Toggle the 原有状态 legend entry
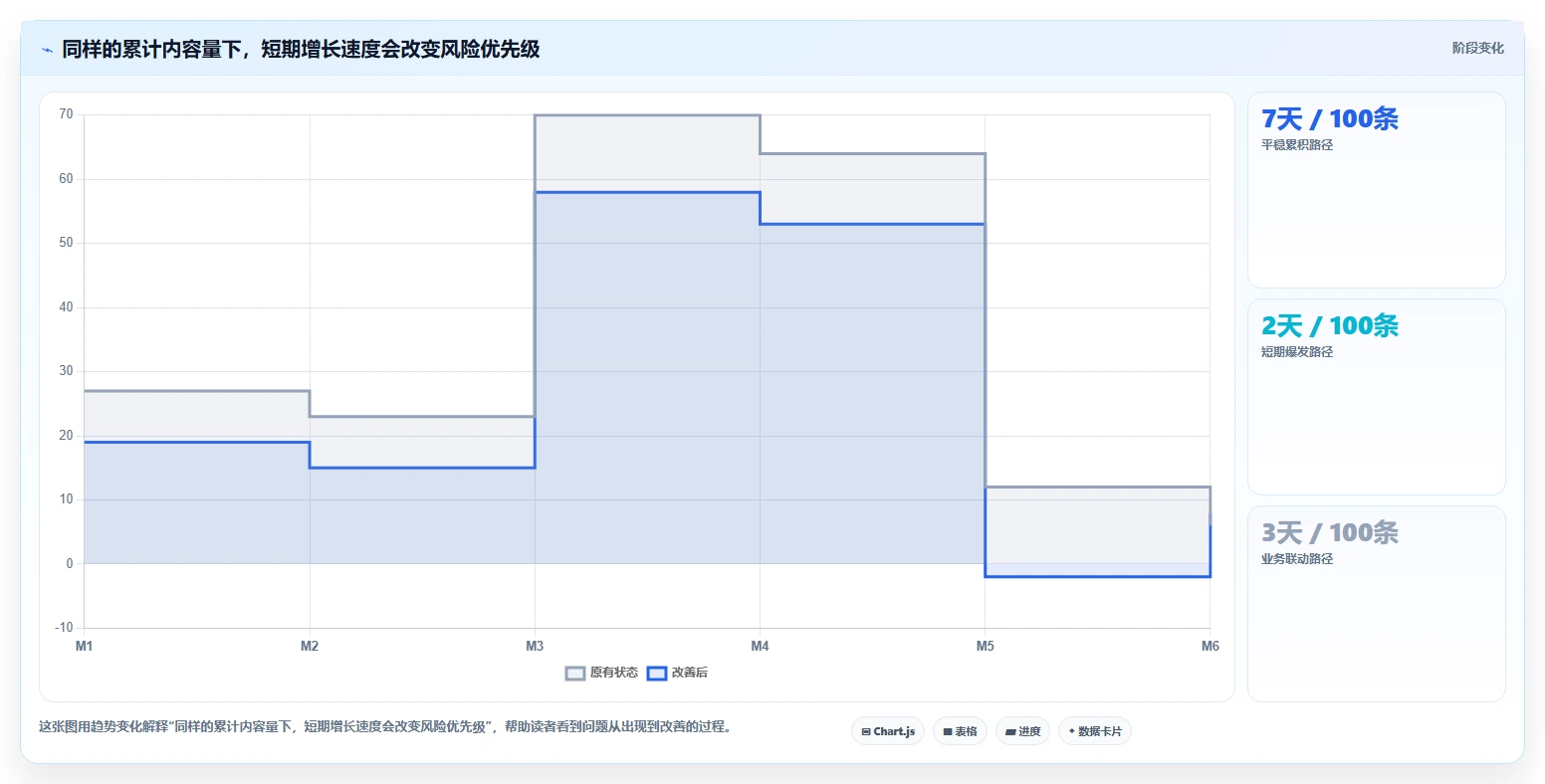Image resolution: width=1545 pixels, height=784 pixels. tap(601, 673)
